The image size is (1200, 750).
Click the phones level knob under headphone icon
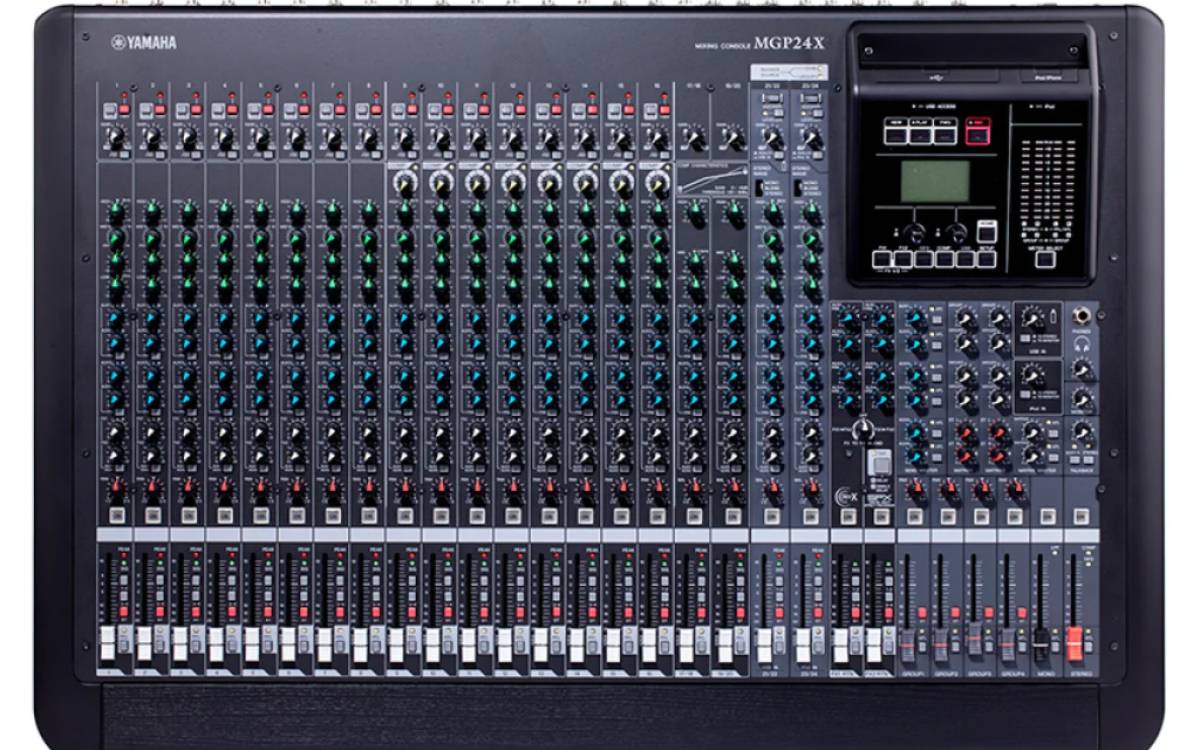coord(1080,371)
